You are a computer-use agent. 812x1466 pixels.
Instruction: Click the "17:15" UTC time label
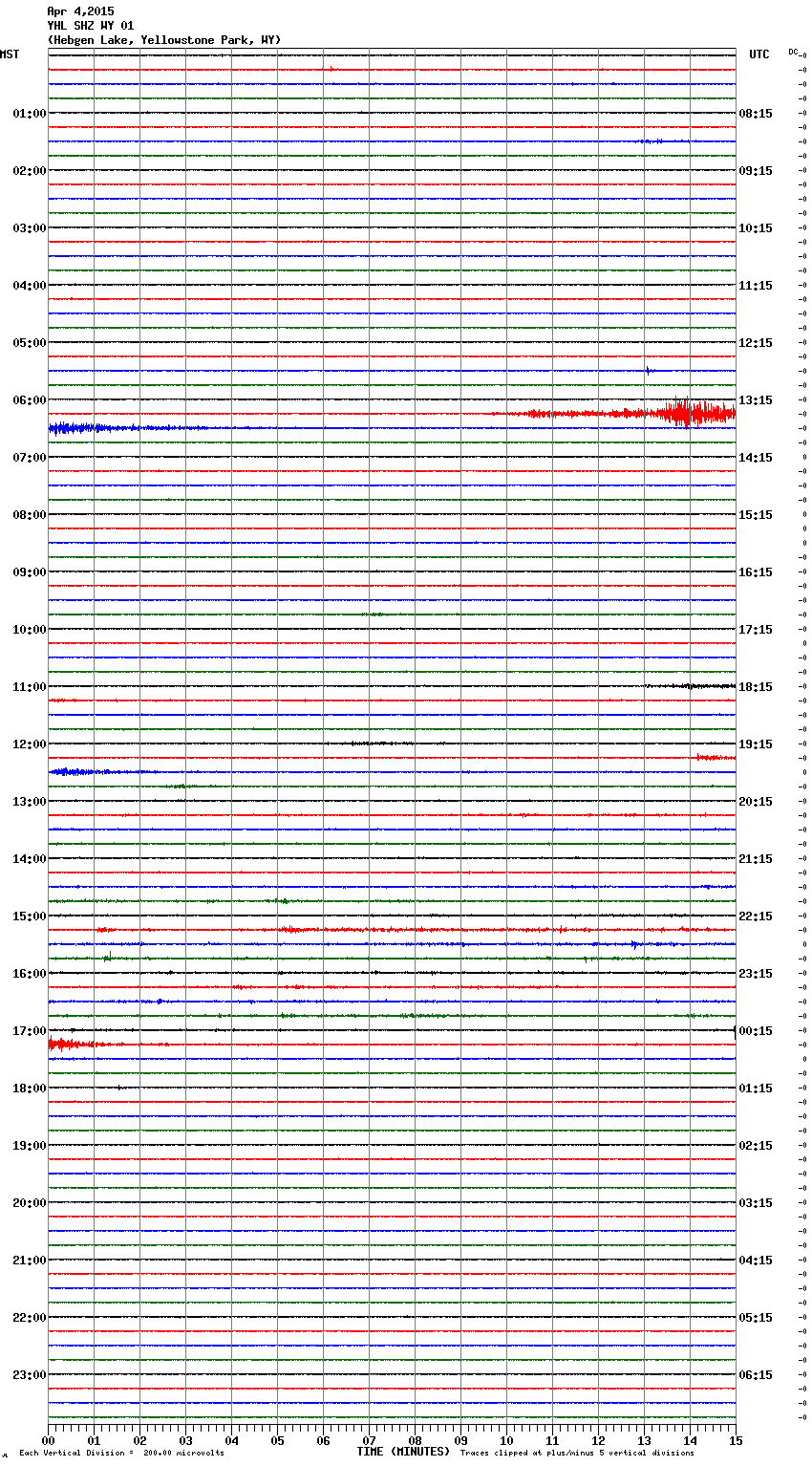pyautogui.click(x=756, y=630)
